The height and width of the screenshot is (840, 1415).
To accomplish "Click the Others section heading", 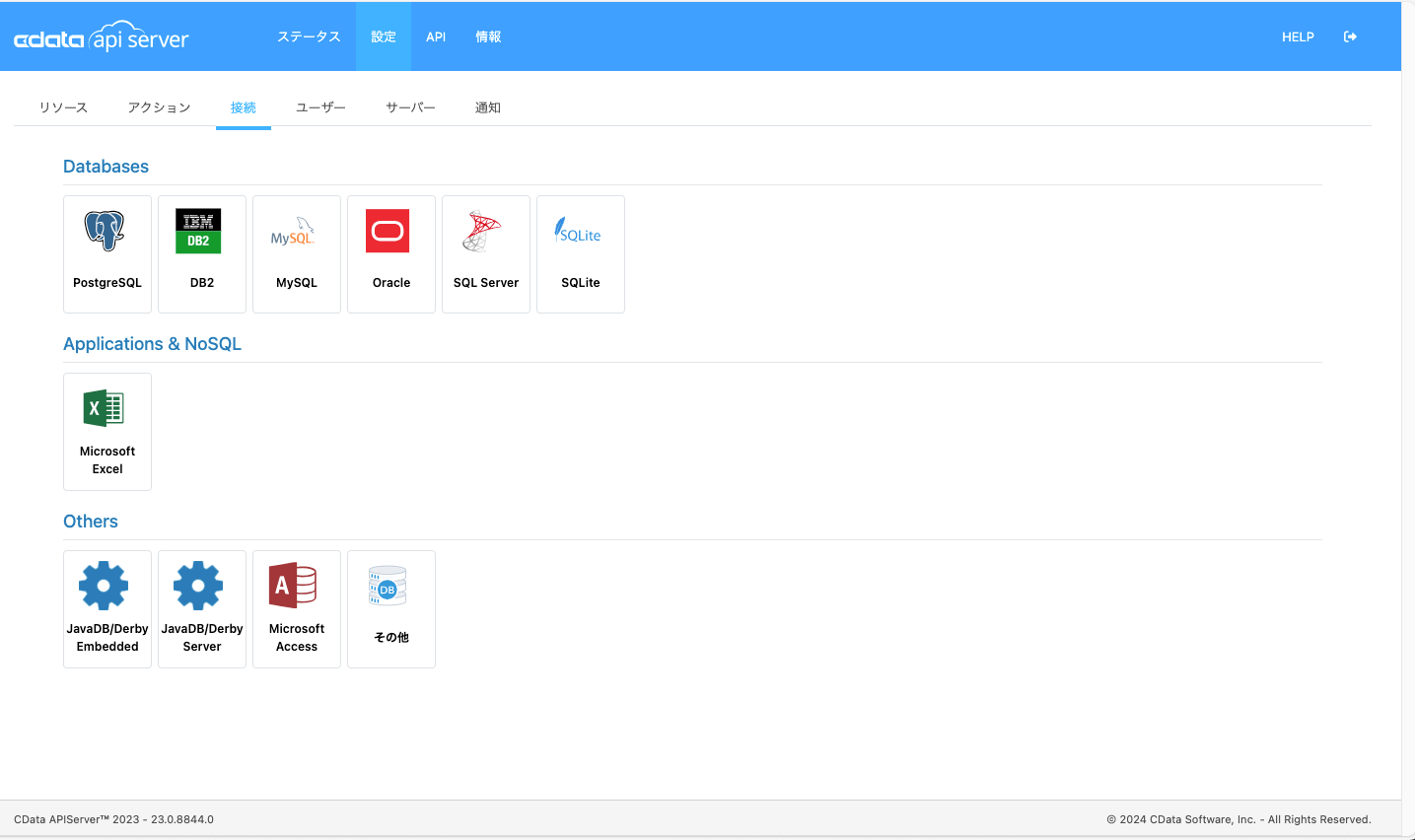I will (x=91, y=522).
